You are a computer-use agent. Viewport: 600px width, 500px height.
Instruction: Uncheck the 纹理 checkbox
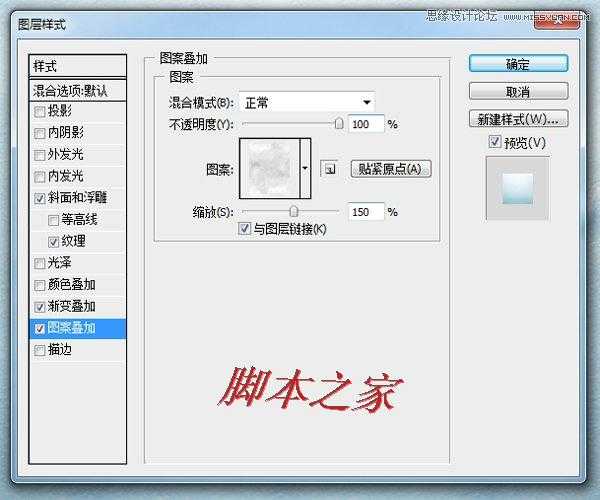(x=53, y=242)
